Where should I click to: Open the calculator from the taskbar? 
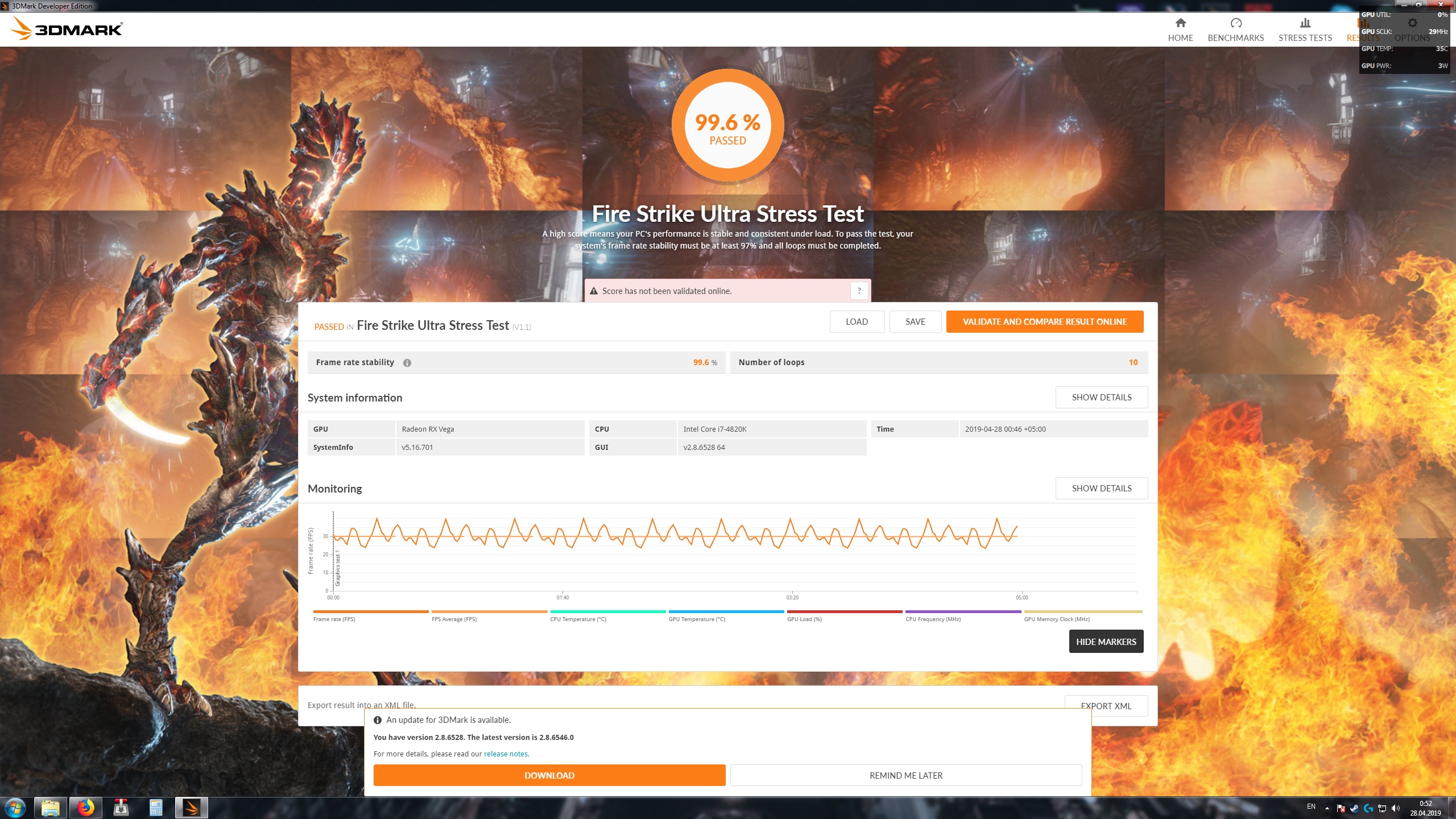click(156, 808)
